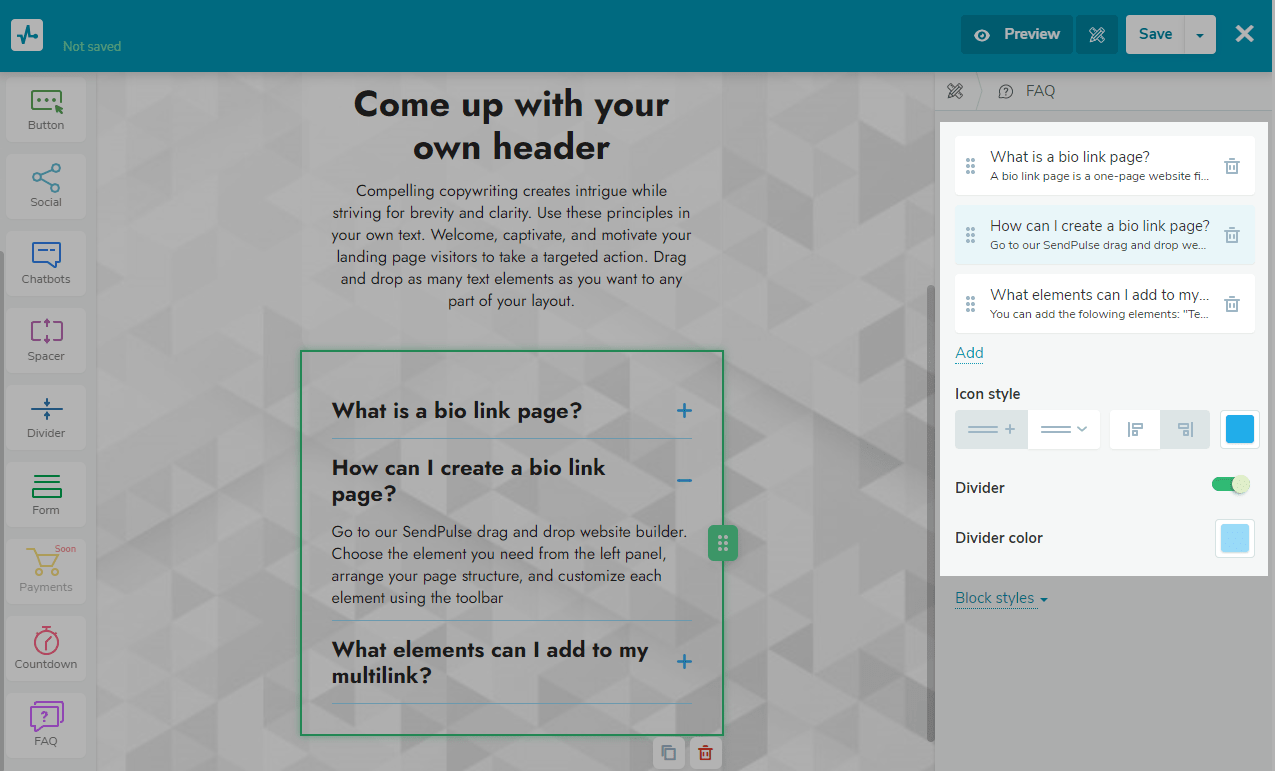
Task: Toggle the Divider switch off
Action: (1230, 485)
